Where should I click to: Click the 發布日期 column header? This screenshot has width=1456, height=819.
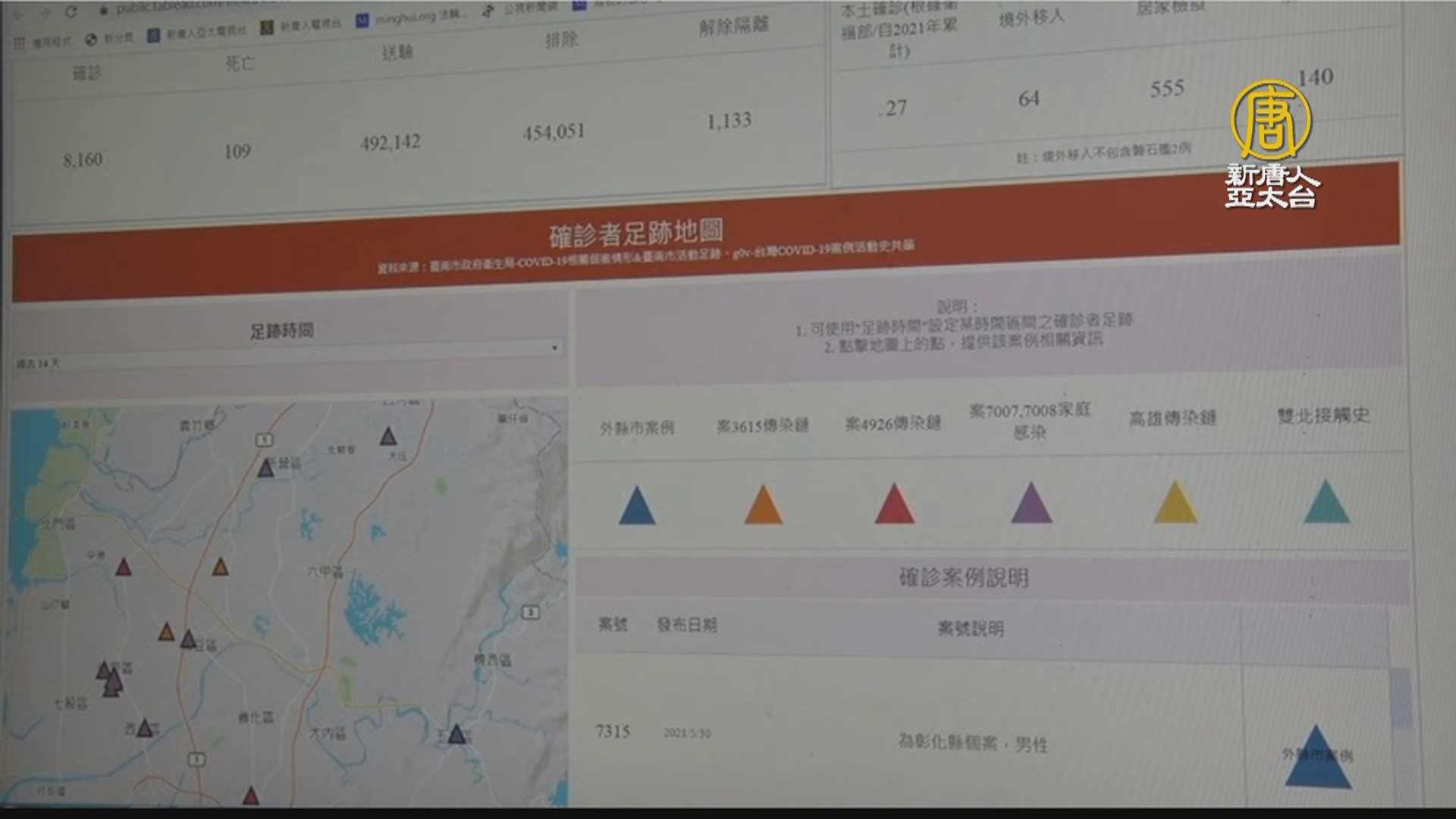(x=686, y=626)
